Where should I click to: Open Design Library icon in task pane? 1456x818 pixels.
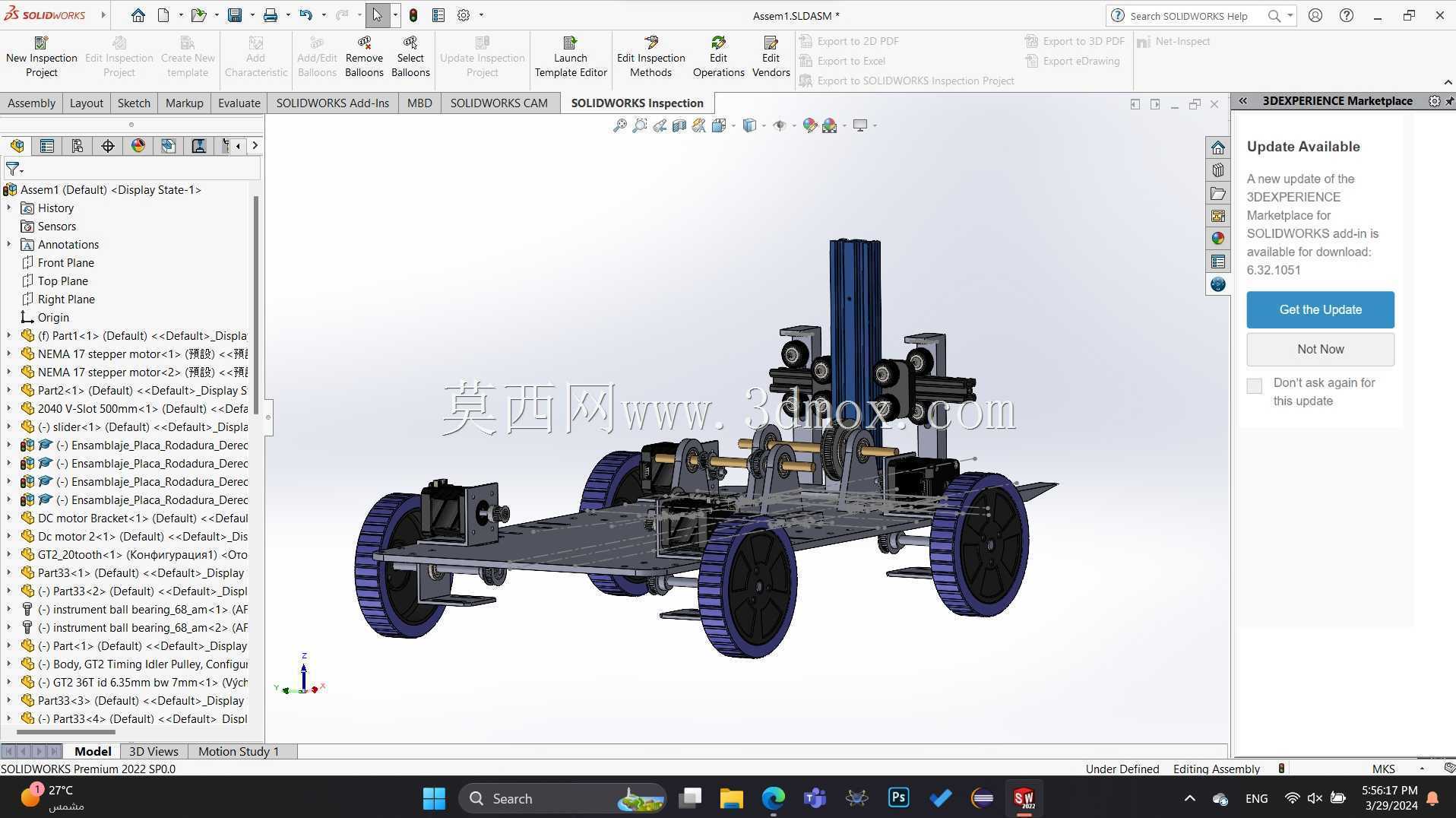click(1218, 170)
